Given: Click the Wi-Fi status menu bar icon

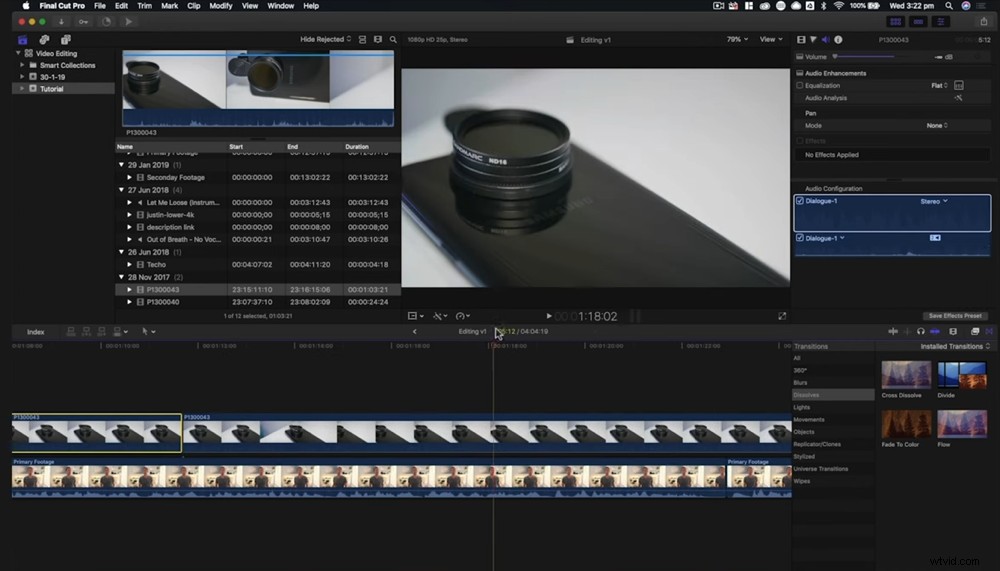Looking at the screenshot, I should (839, 6).
